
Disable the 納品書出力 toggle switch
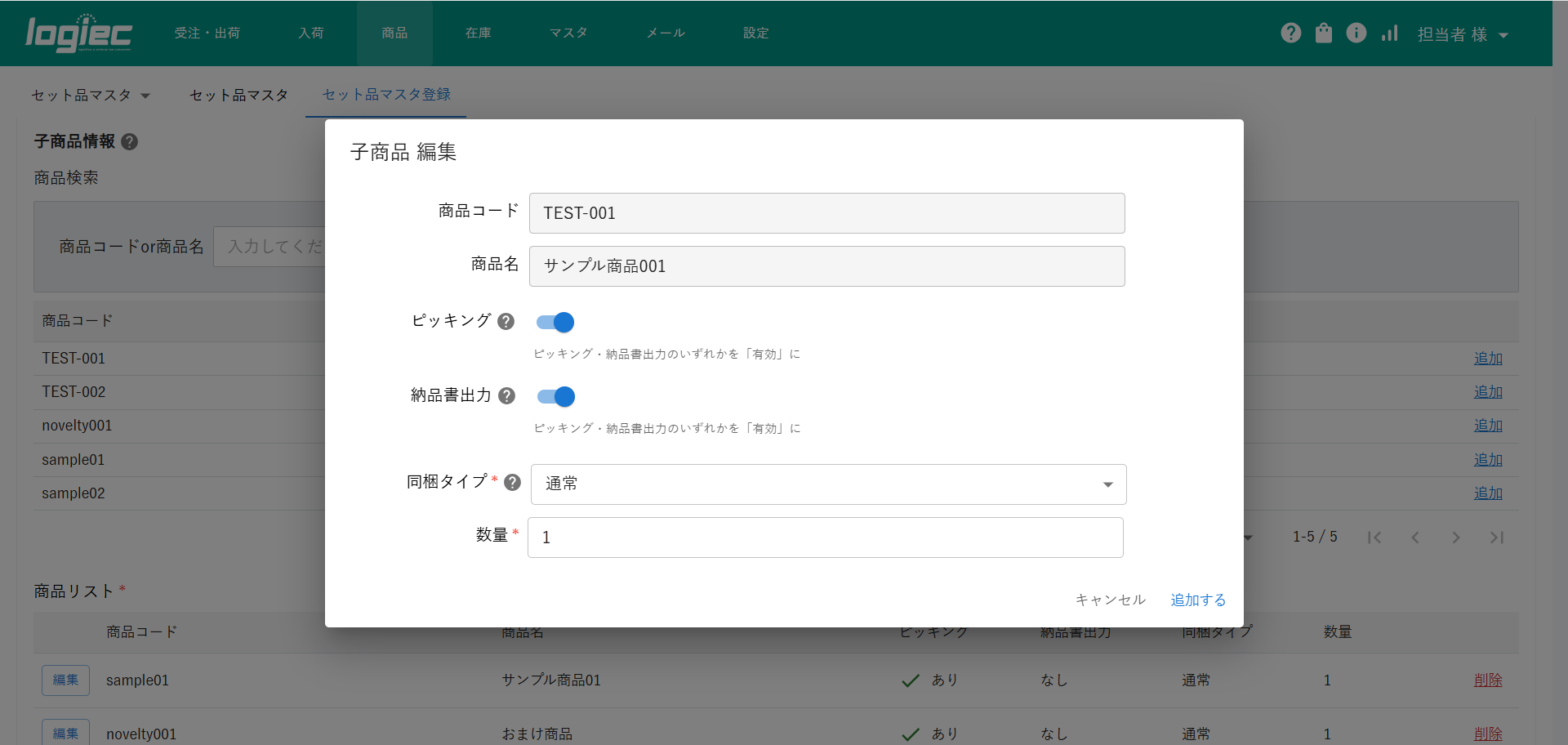coord(556,397)
